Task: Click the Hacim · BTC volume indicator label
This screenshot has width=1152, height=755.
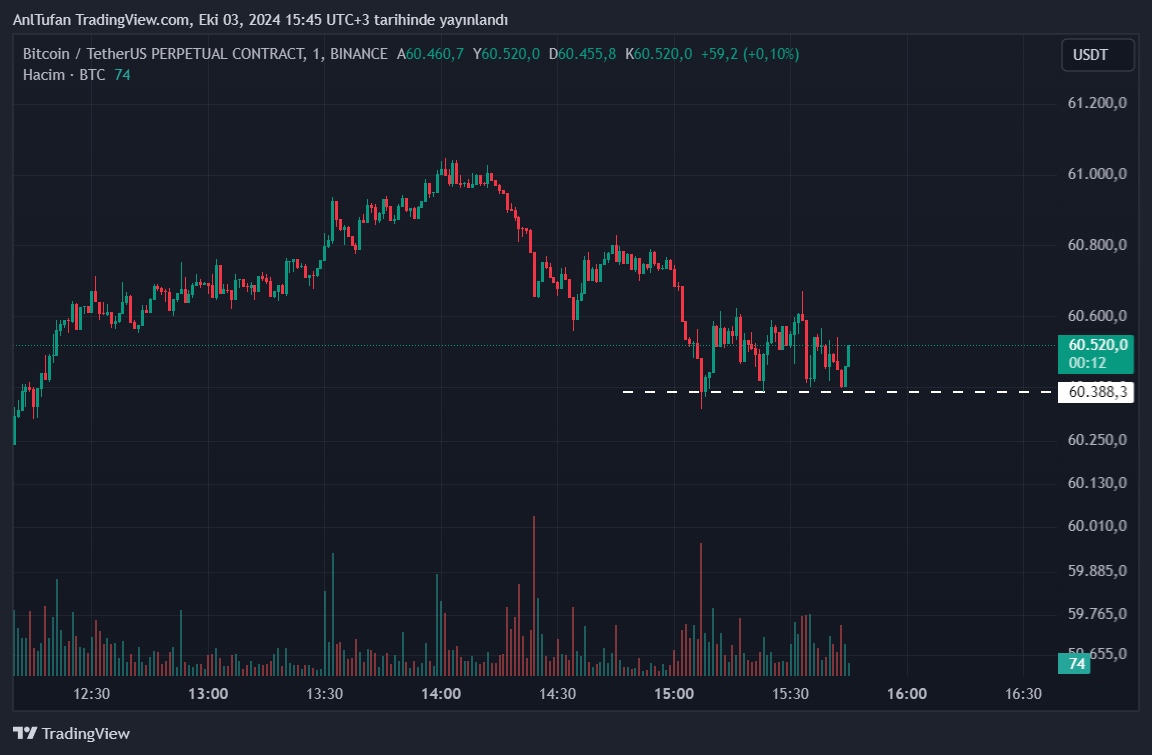Action: point(64,75)
